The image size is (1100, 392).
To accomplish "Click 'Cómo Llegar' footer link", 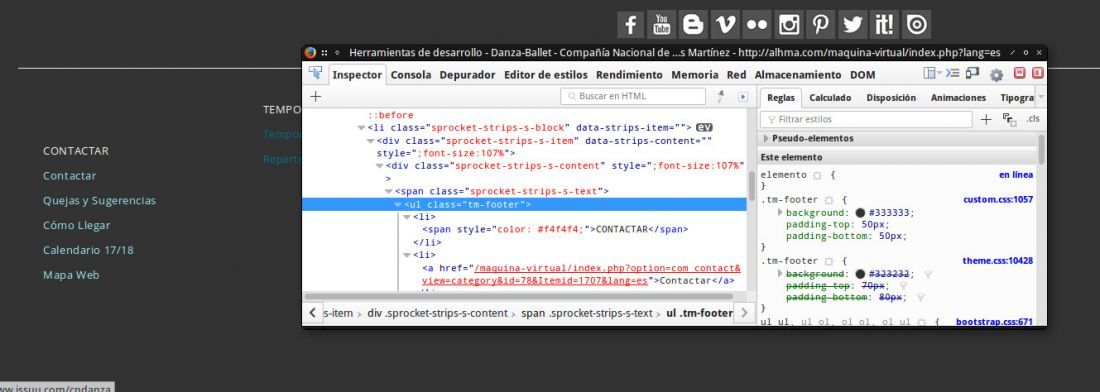I will pos(76,225).
